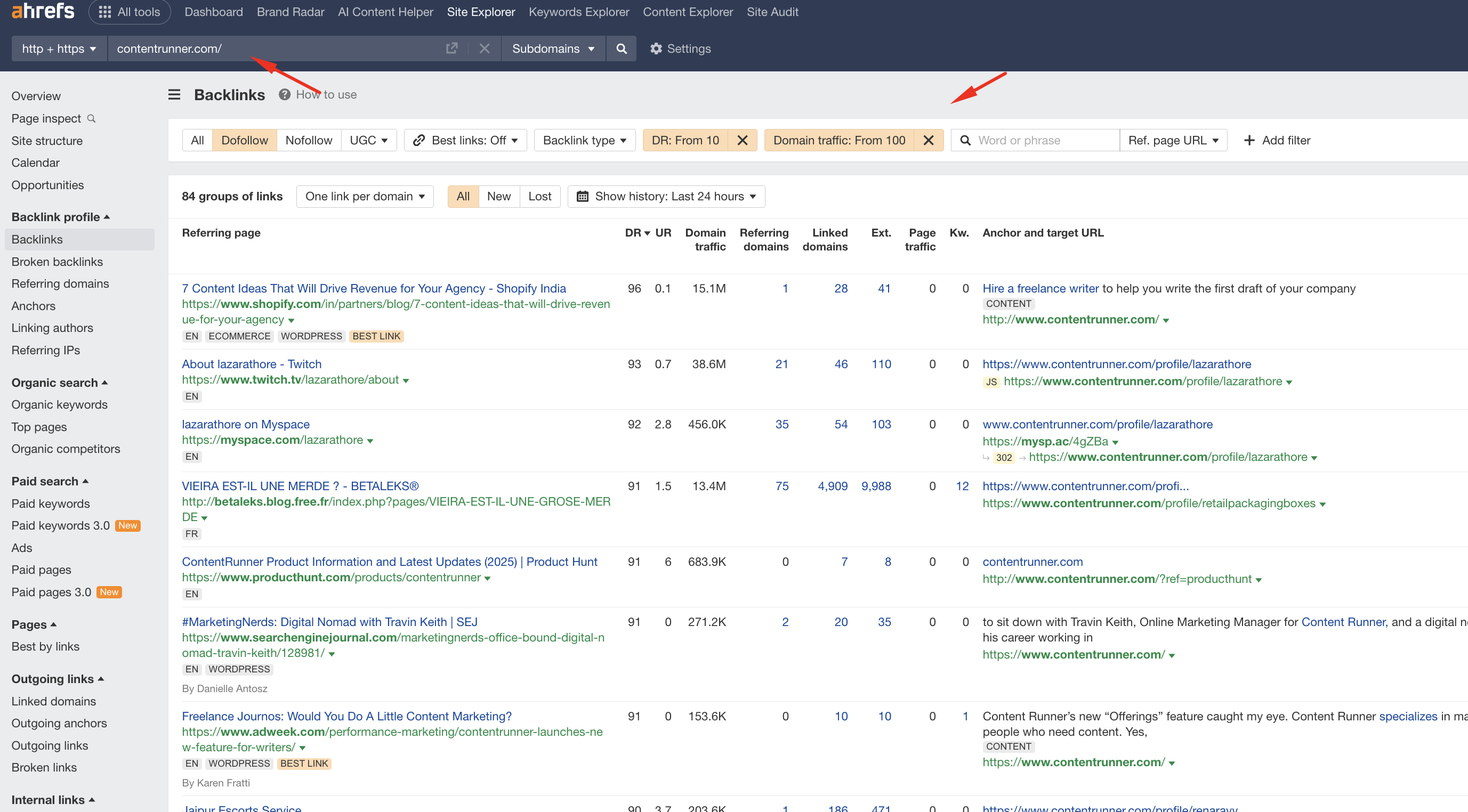Click 4,909 linked domains for betaleks

tap(833, 486)
